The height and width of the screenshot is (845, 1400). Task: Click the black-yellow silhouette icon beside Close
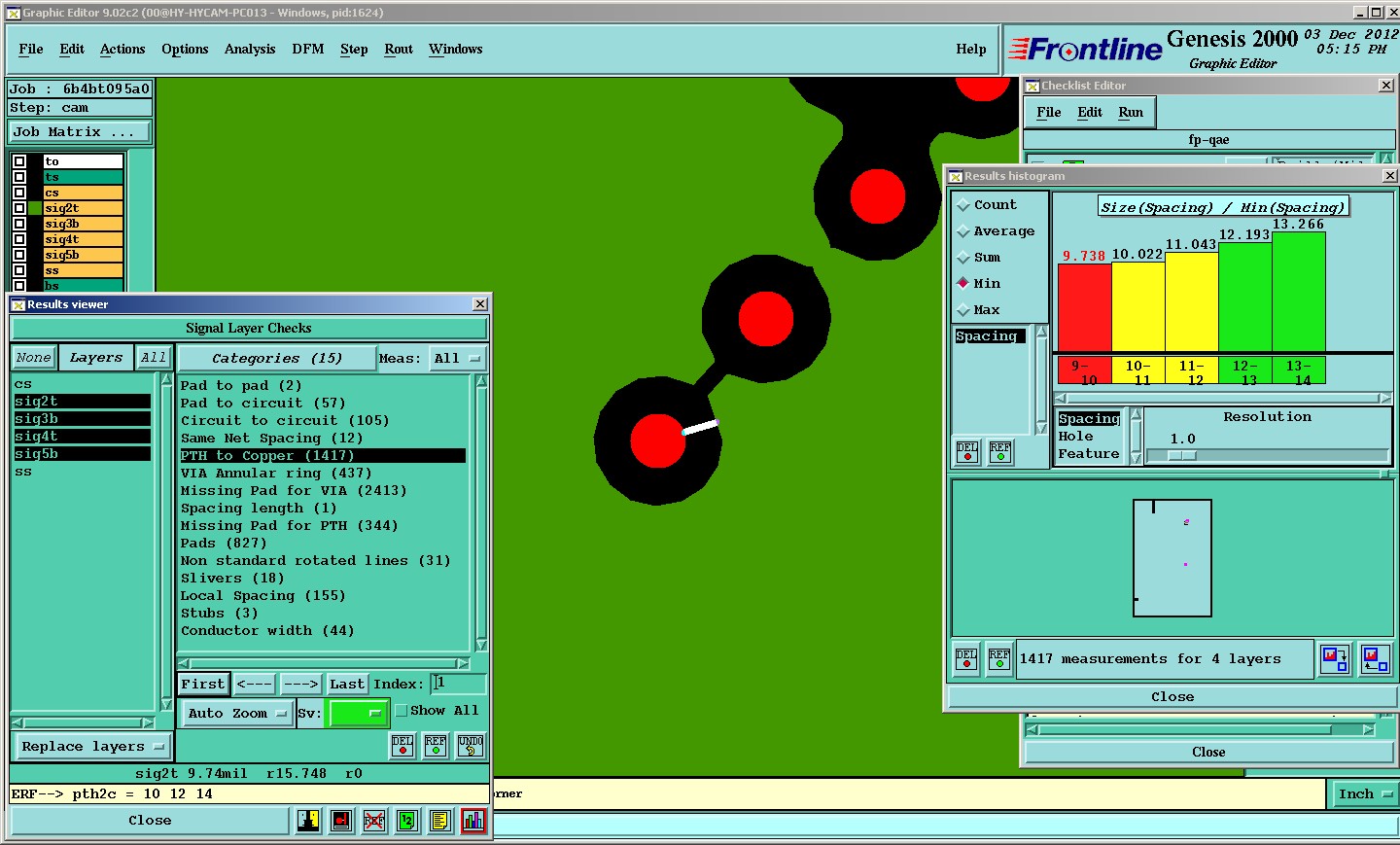click(308, 821)
